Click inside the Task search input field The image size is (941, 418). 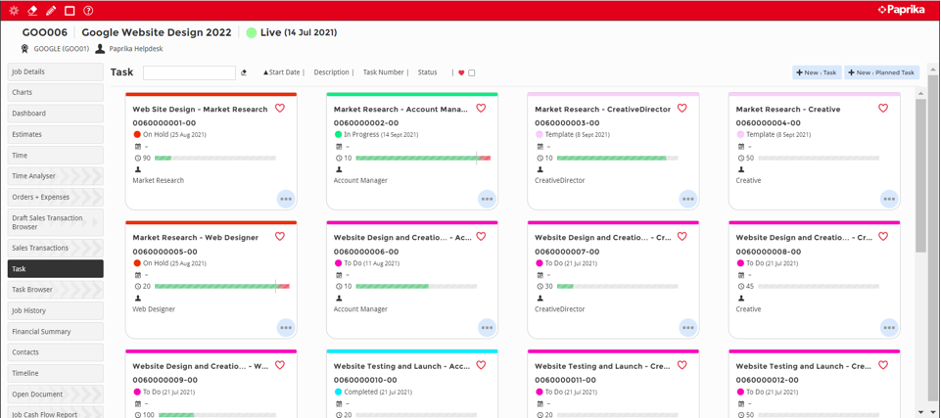tap(189, 73)
